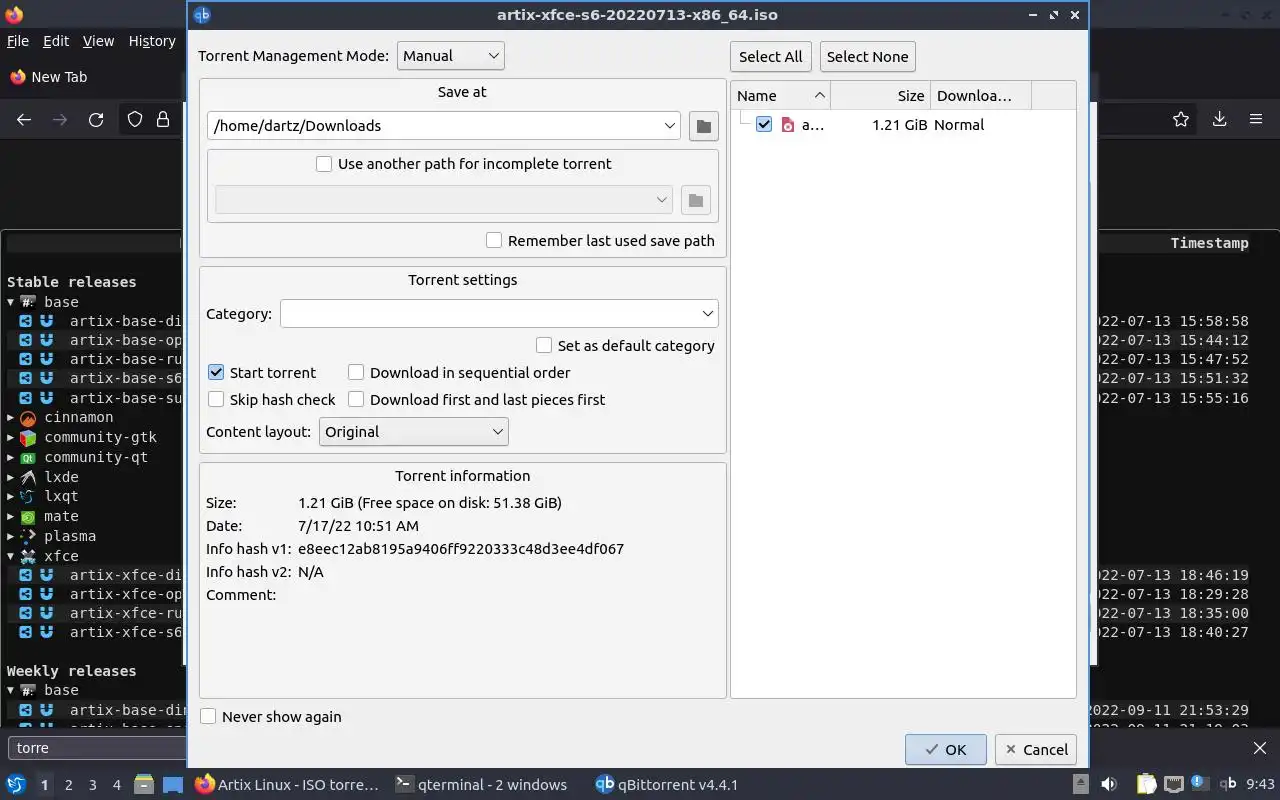The height and width of the screenshot is (800, 1280).
Task: Sort content list by Size column
Action: point(880,95)
